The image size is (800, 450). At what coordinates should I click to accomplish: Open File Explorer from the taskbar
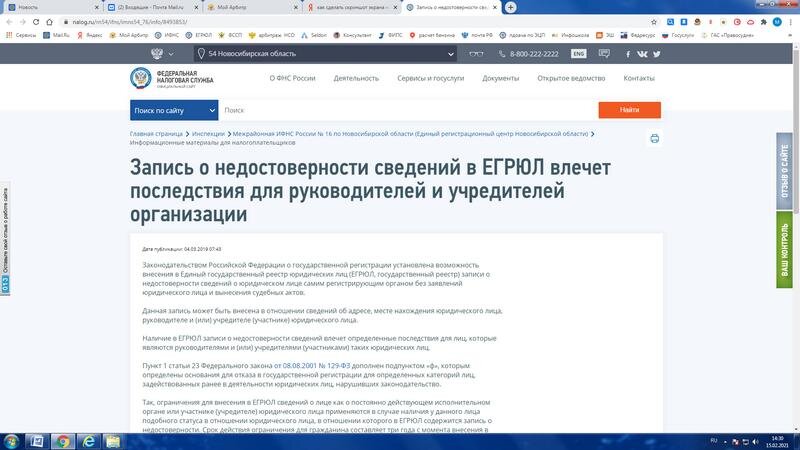(113, 441)
